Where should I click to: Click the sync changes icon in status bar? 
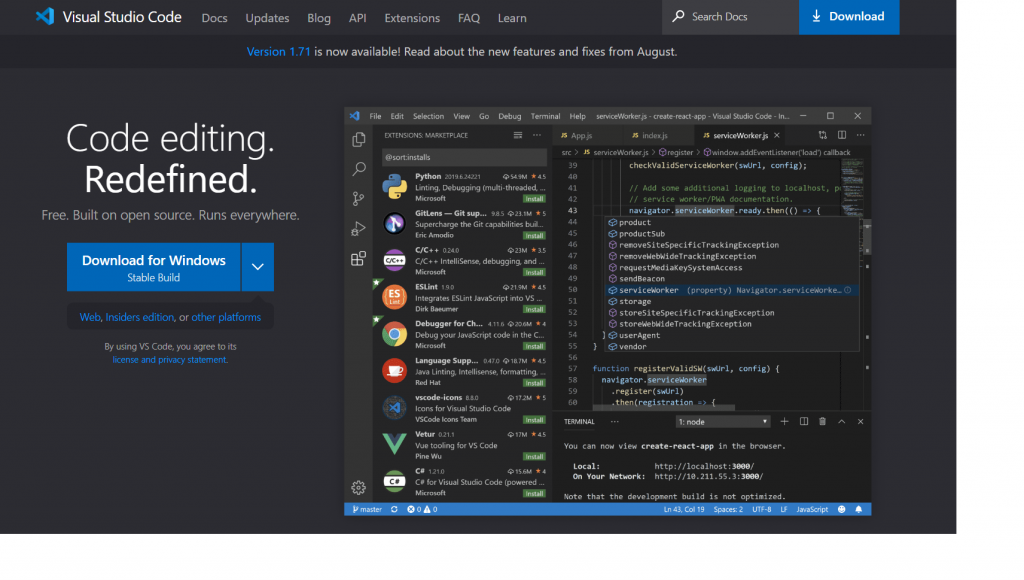[394, 509]
